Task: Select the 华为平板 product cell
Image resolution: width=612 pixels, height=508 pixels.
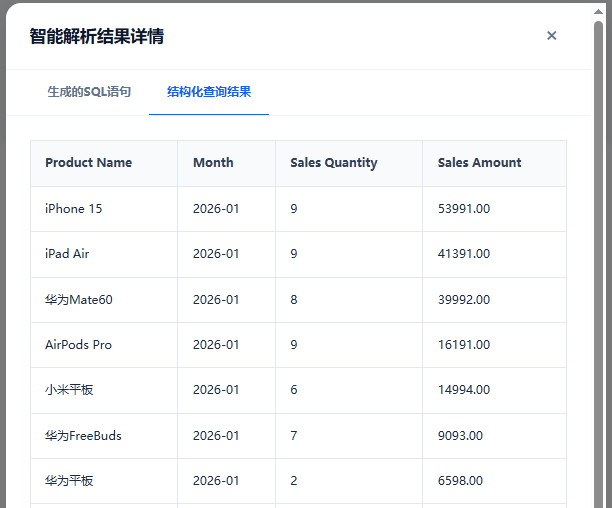Action: pyautogui.click(x=104, y=481)
